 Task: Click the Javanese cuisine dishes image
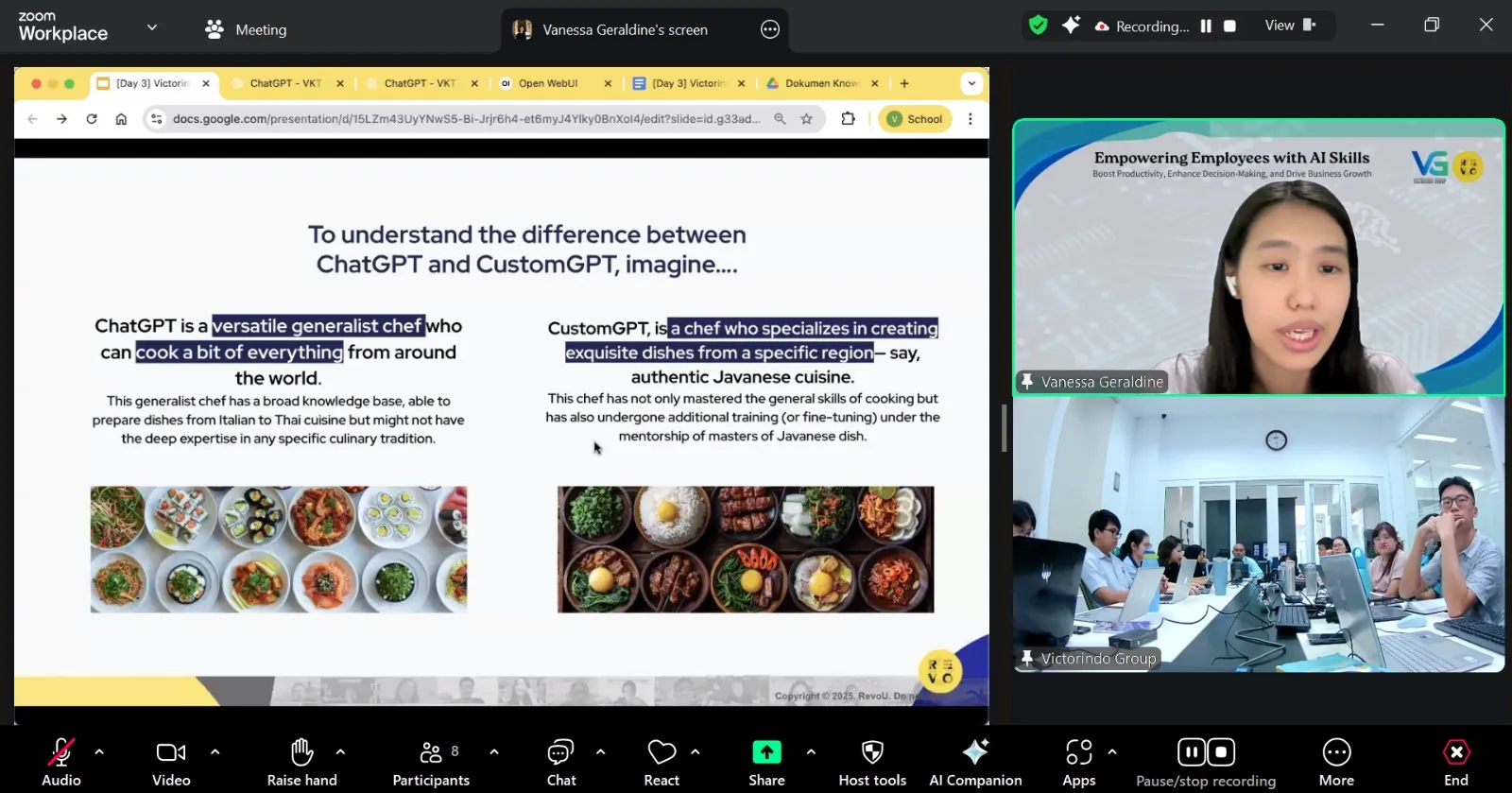pyautogui.click(x=746, y=549)
